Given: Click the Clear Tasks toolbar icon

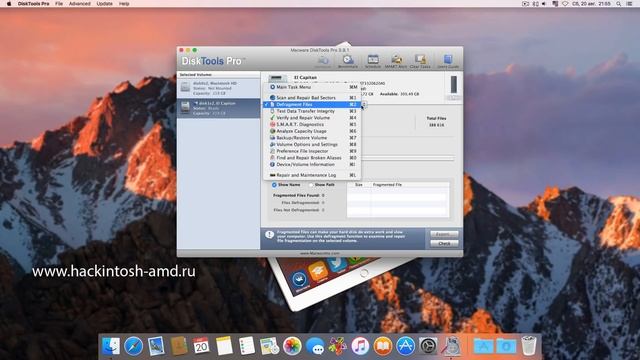Looking at the screenshot, I should [x=420, y=61].
